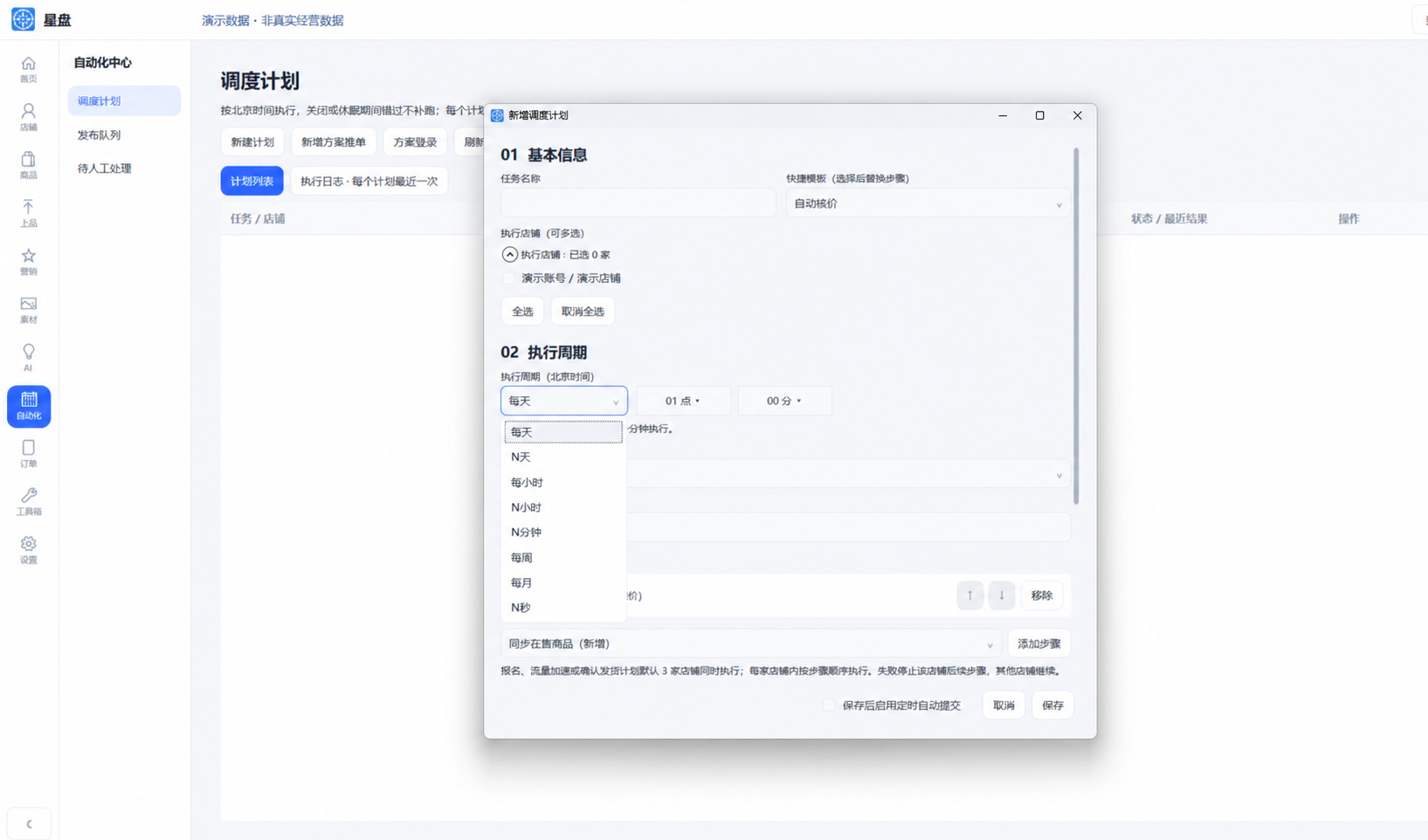This screenshot has height=840, width=1428.
Task: Select 每周 from the period list
Action: point(563,557)
